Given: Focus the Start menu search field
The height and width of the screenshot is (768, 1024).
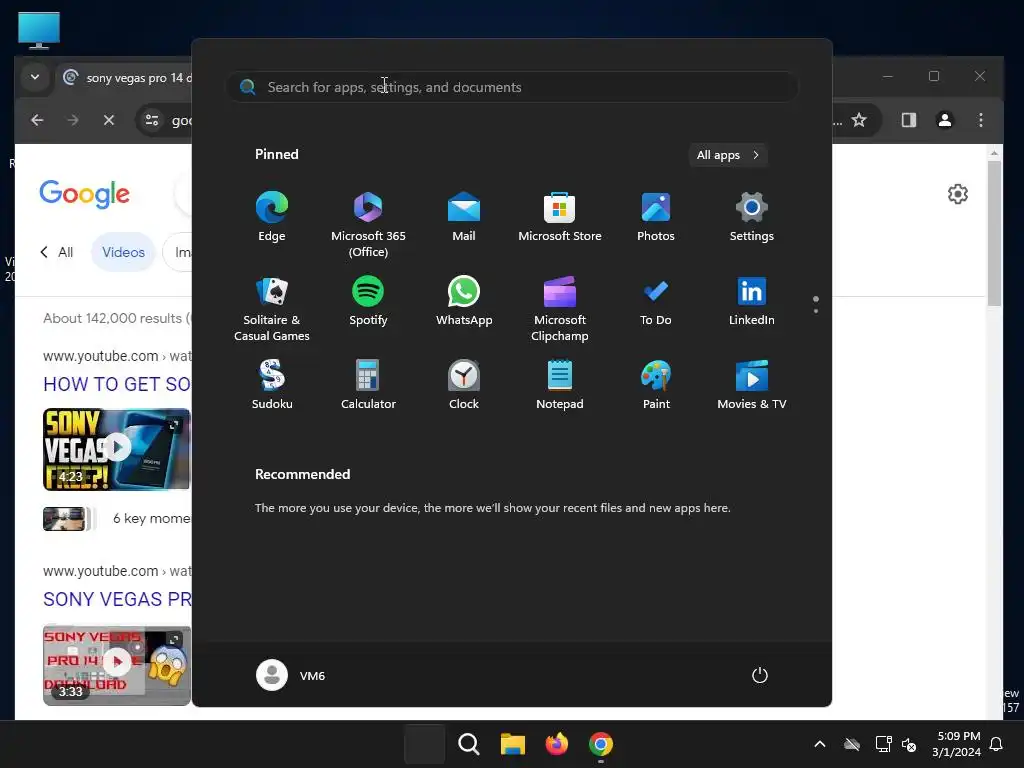Looking at the screenshot, I should [x=512, y=87].
